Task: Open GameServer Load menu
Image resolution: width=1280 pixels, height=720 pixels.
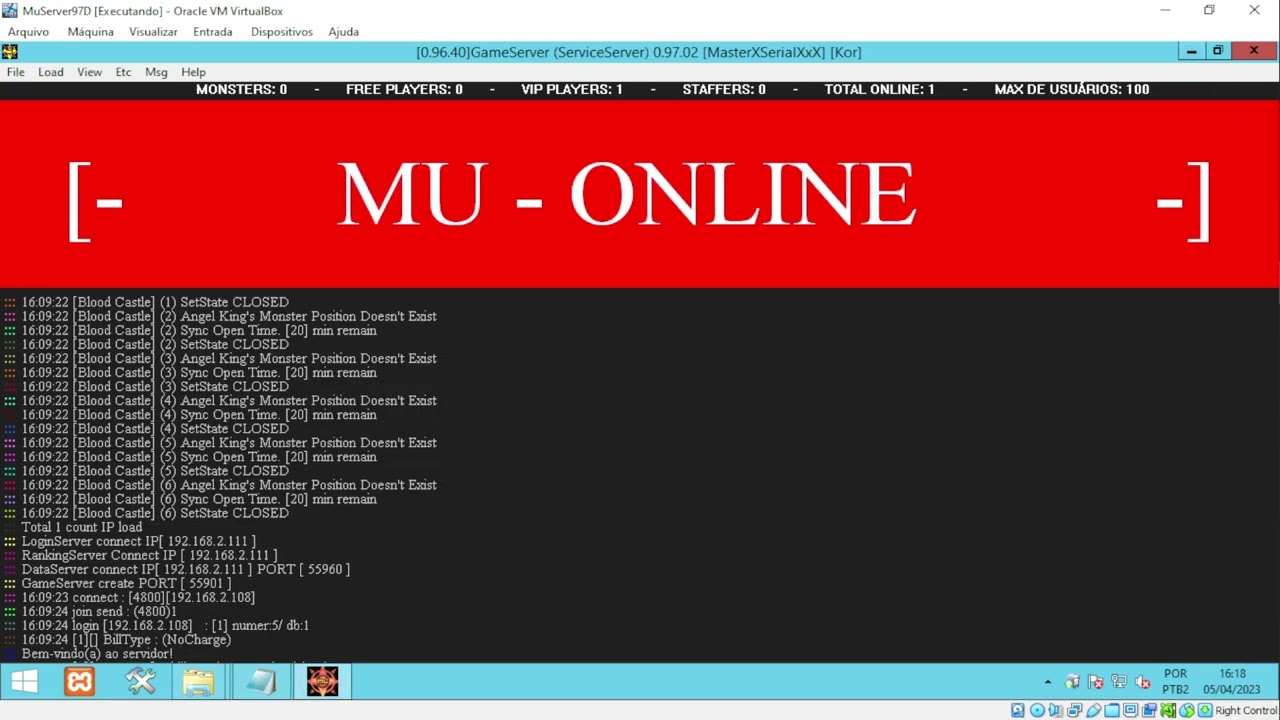Action: [x=51, y=72]
